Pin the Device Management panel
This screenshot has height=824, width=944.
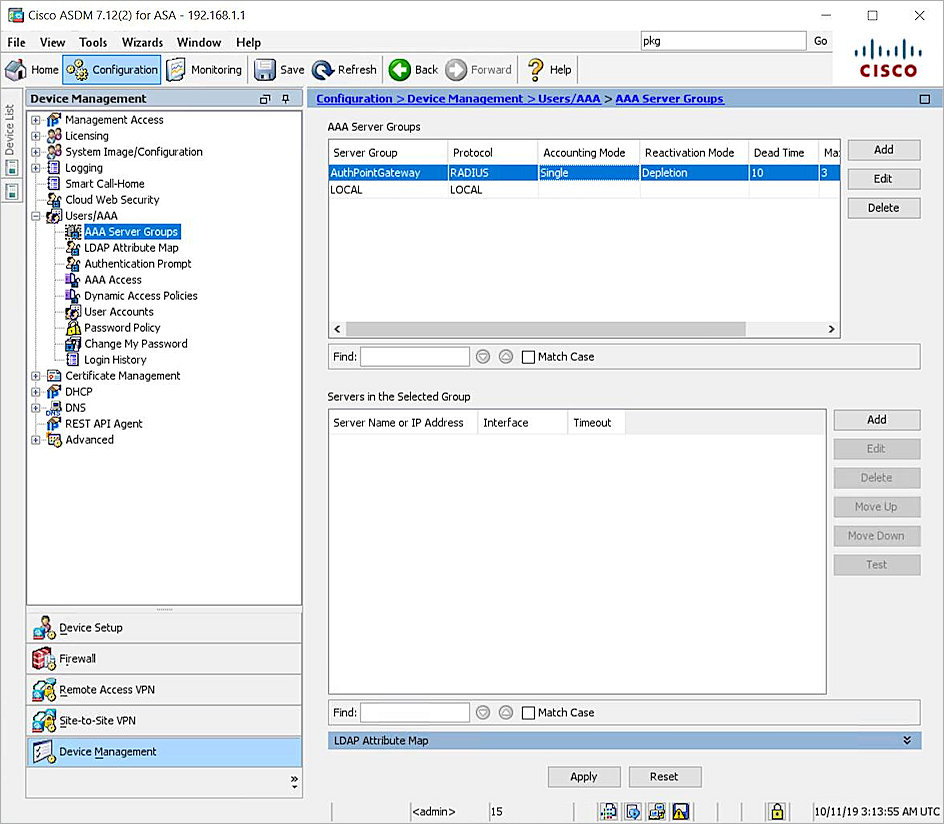point(283,98)
